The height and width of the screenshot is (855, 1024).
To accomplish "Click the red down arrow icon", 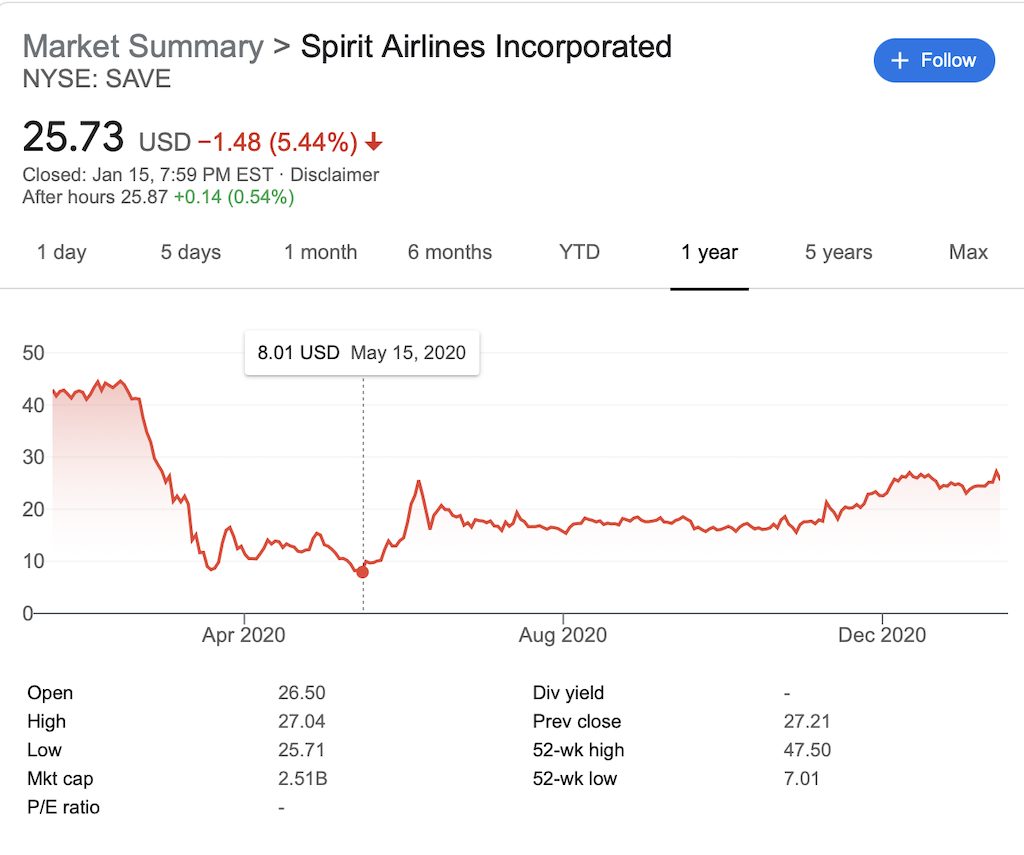I will point(374,143).
